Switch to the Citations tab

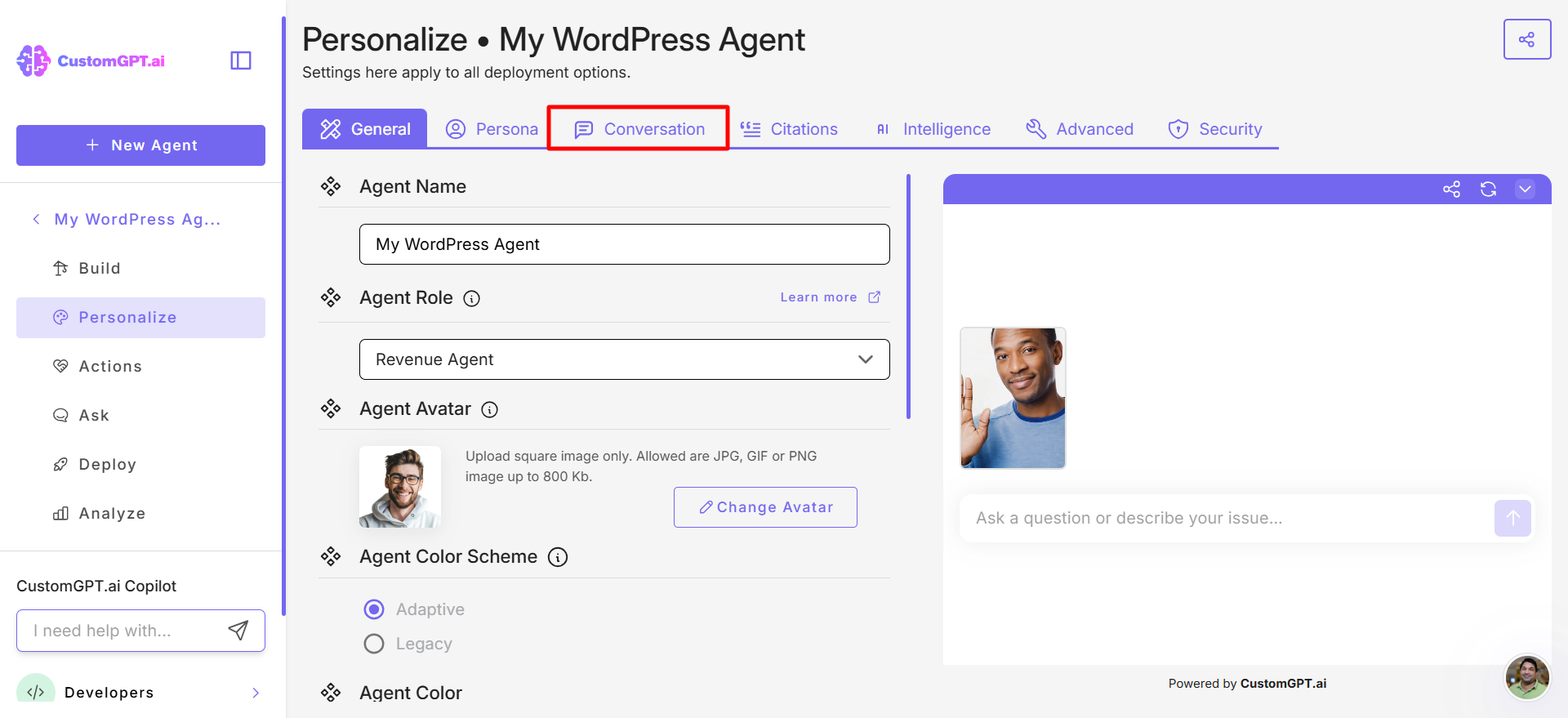789,129
